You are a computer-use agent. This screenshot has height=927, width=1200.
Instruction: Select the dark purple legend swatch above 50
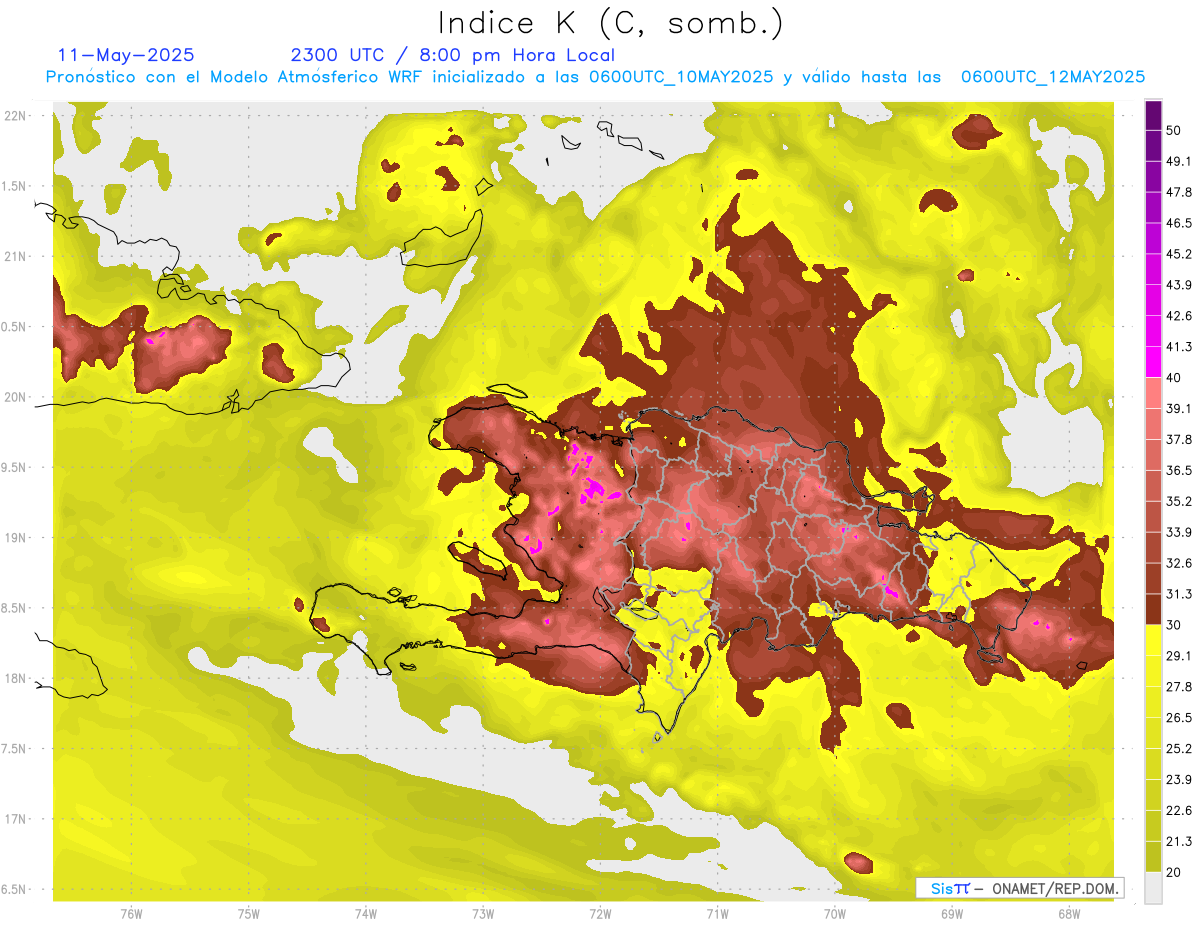1153,115
